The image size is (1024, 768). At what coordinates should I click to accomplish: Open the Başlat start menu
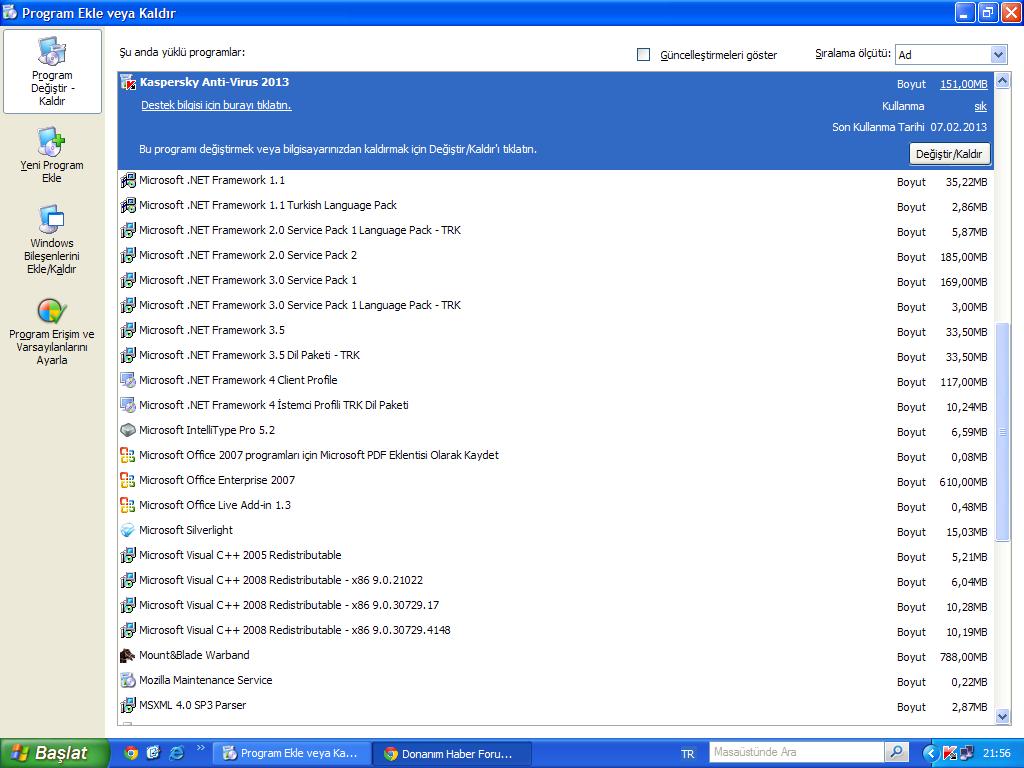(54, 753)
